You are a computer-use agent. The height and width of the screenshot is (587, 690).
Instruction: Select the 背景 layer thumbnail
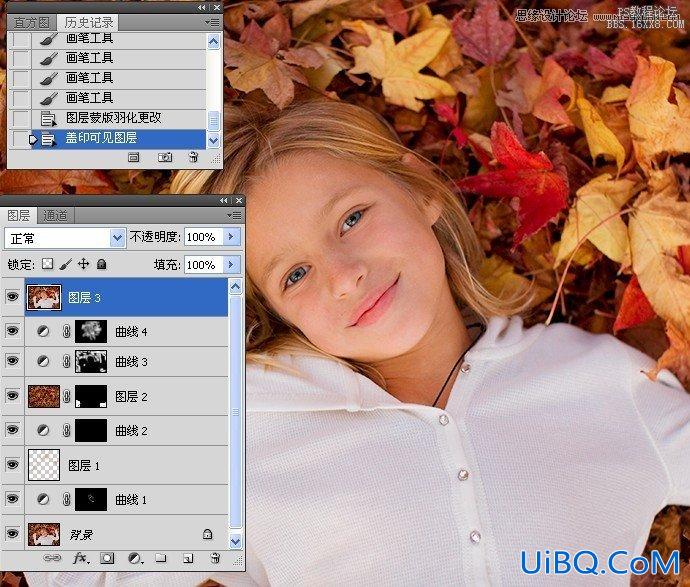click(44, 534)
